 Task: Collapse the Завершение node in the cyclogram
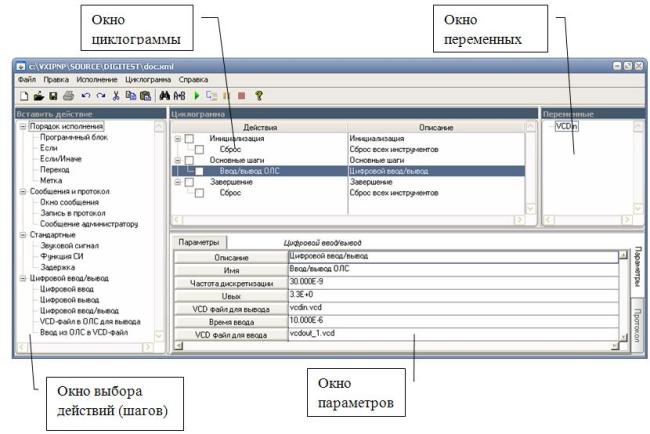178,182
